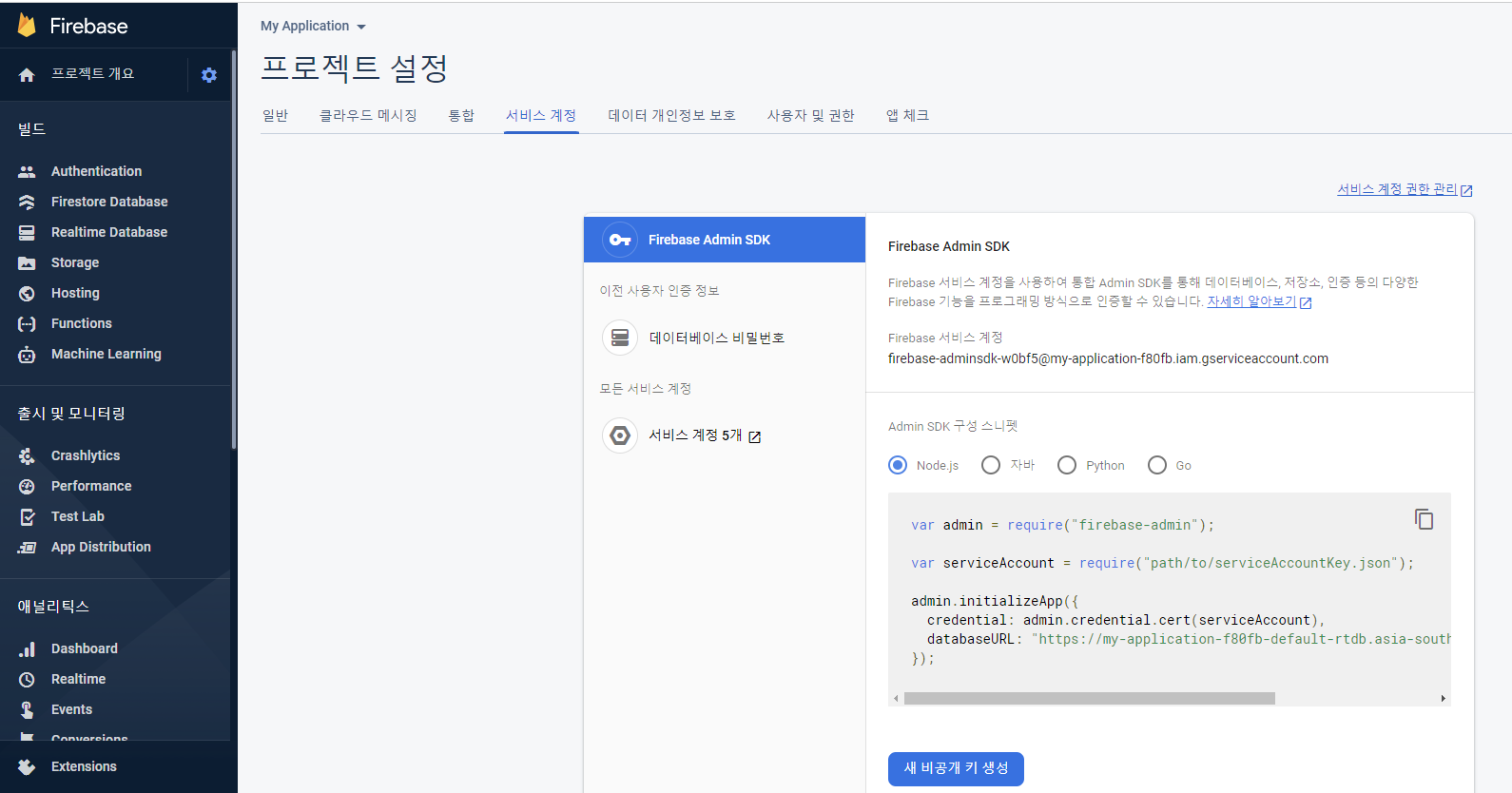Switch to the 데이터 개인정보 보호 tab
Screen dimensions: 1512x793
click(x=672, y=115)
